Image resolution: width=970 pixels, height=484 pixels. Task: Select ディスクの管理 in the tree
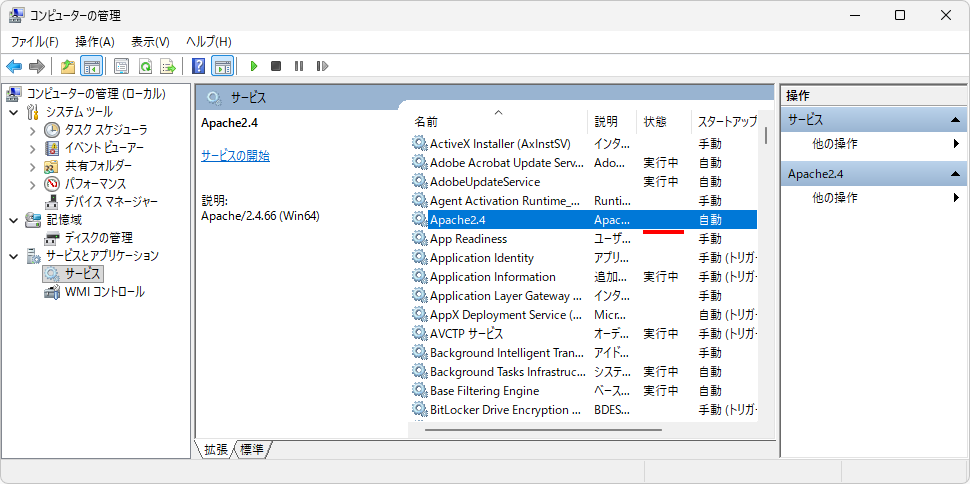pyautogui.click(x=98, y=238)
